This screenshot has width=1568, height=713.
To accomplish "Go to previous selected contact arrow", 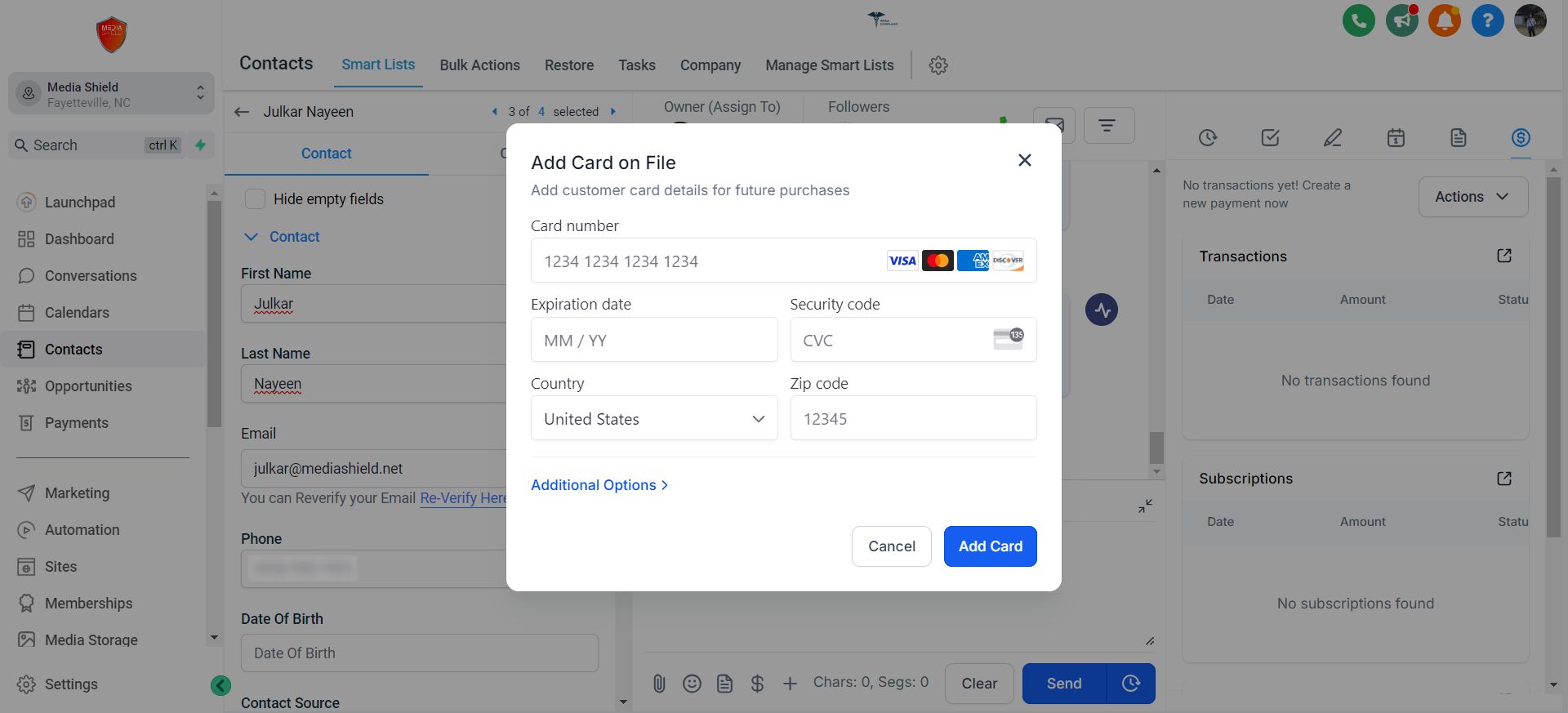I will [x=494, y=111].
